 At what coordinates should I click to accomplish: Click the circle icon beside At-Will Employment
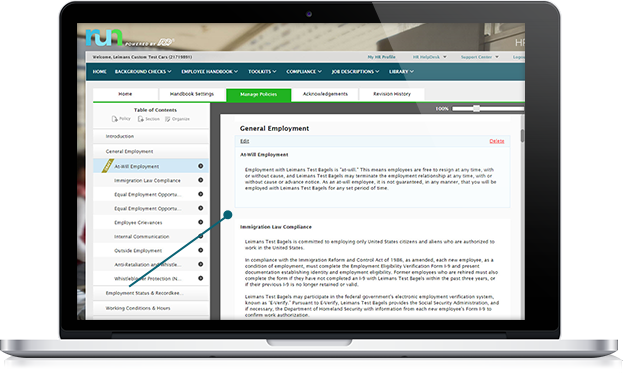pos(201,166)
